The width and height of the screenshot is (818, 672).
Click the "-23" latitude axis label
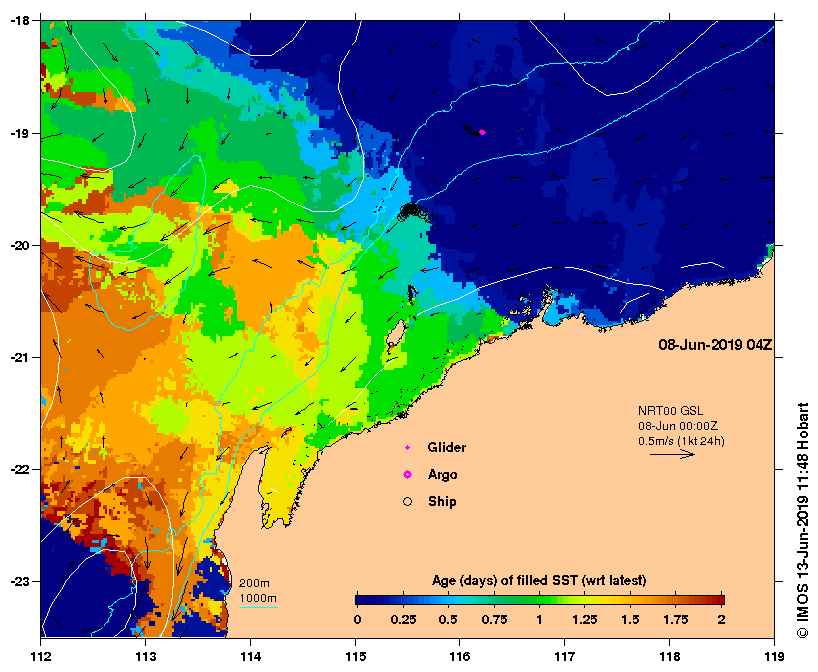[x=18, y=581]
